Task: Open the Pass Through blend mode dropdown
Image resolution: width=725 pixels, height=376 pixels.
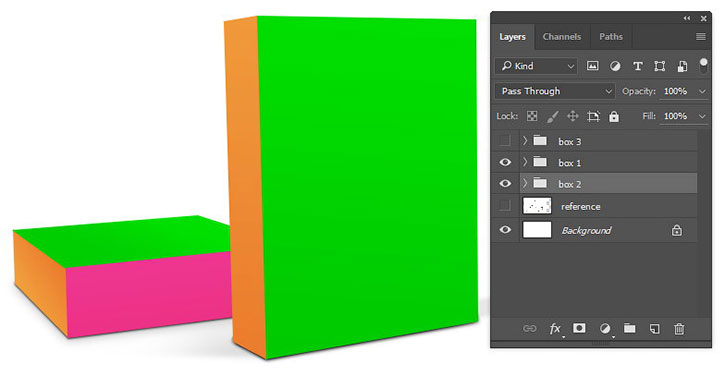Action: [555, 91]
